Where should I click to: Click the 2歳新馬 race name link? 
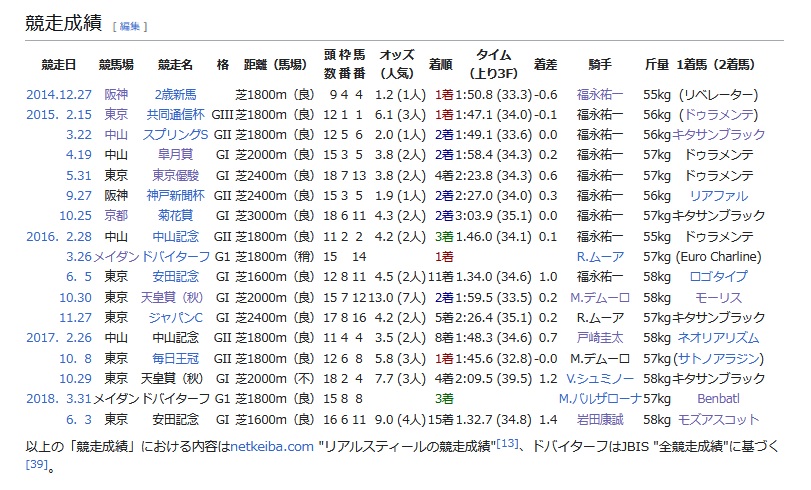pos(175,95)
